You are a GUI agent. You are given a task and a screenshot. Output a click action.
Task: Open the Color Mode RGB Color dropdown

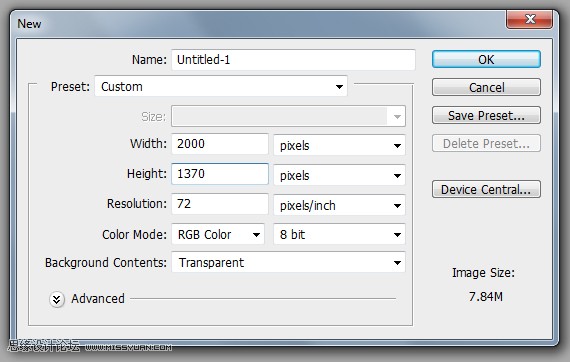pos(218,234)
